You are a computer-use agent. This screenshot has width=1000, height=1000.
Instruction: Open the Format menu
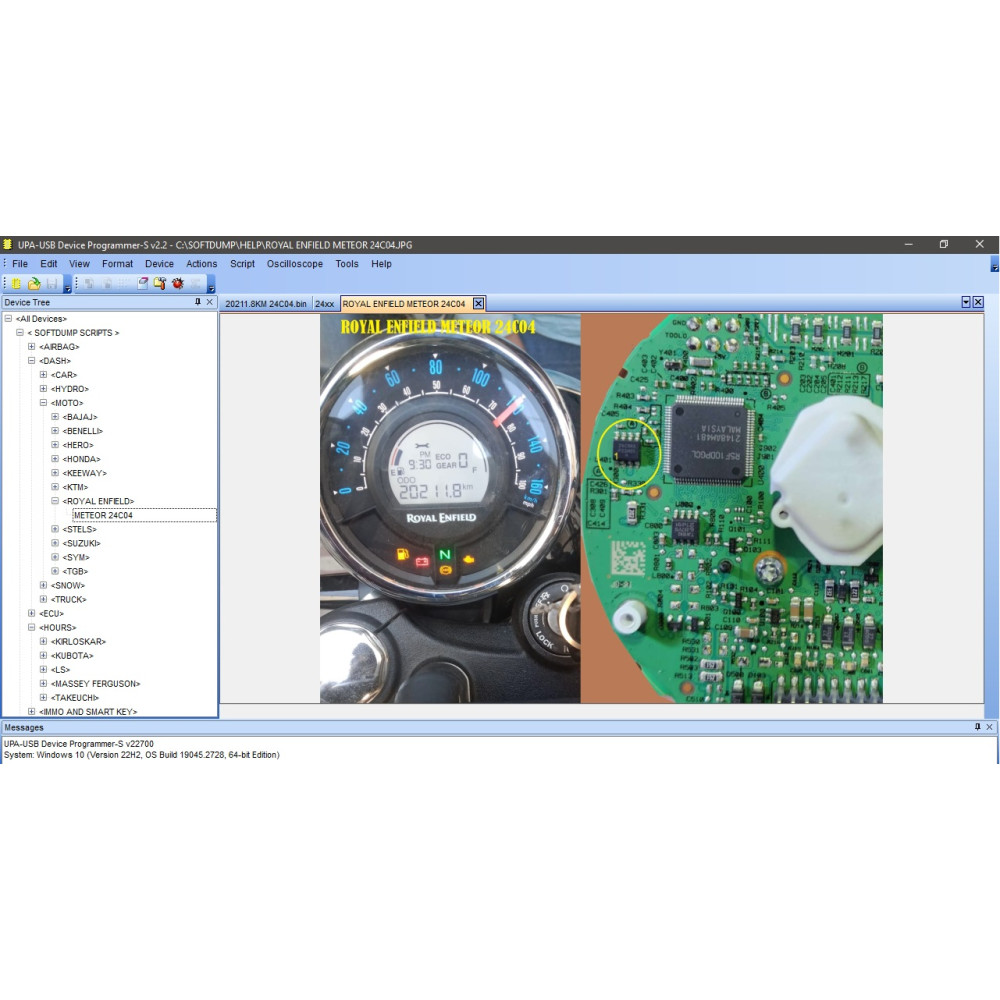(x=117, y=263)
